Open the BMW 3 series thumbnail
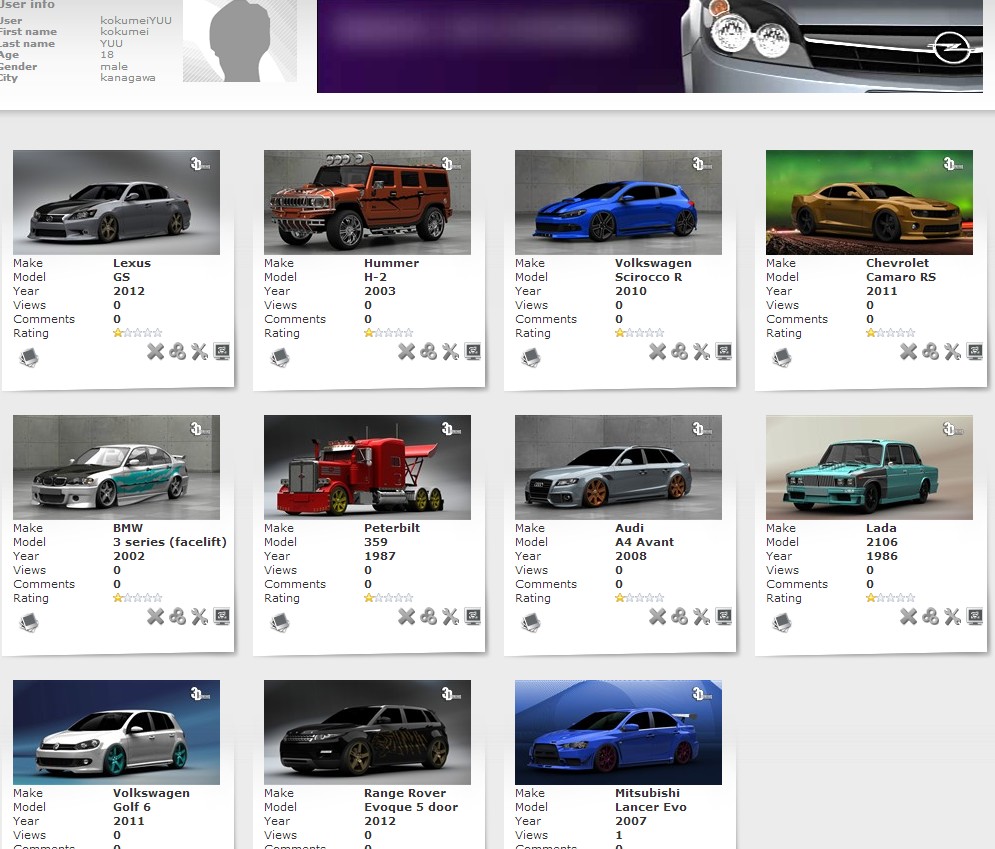The image size is (995, 849). tap(116, 468)
